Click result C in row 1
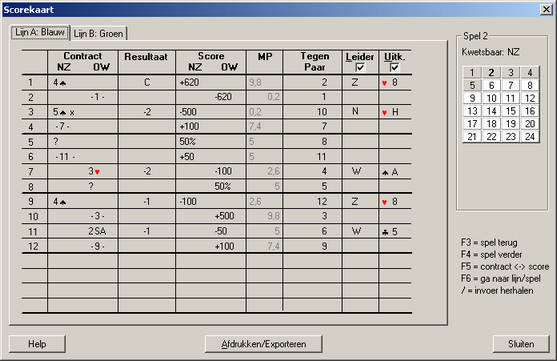 click(x=147, y=82)
